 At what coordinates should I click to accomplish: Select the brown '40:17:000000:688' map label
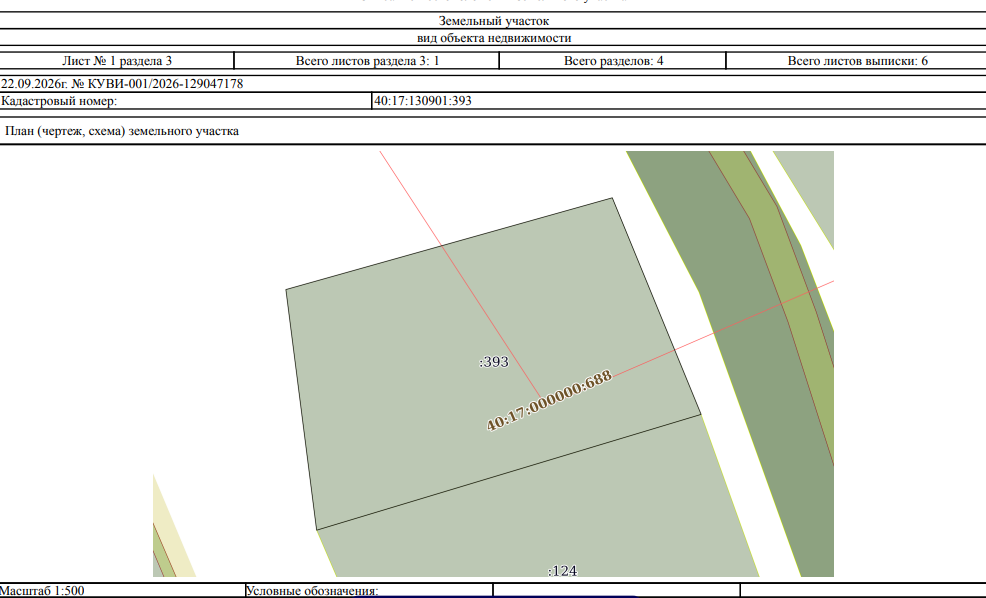coord(549,401)
